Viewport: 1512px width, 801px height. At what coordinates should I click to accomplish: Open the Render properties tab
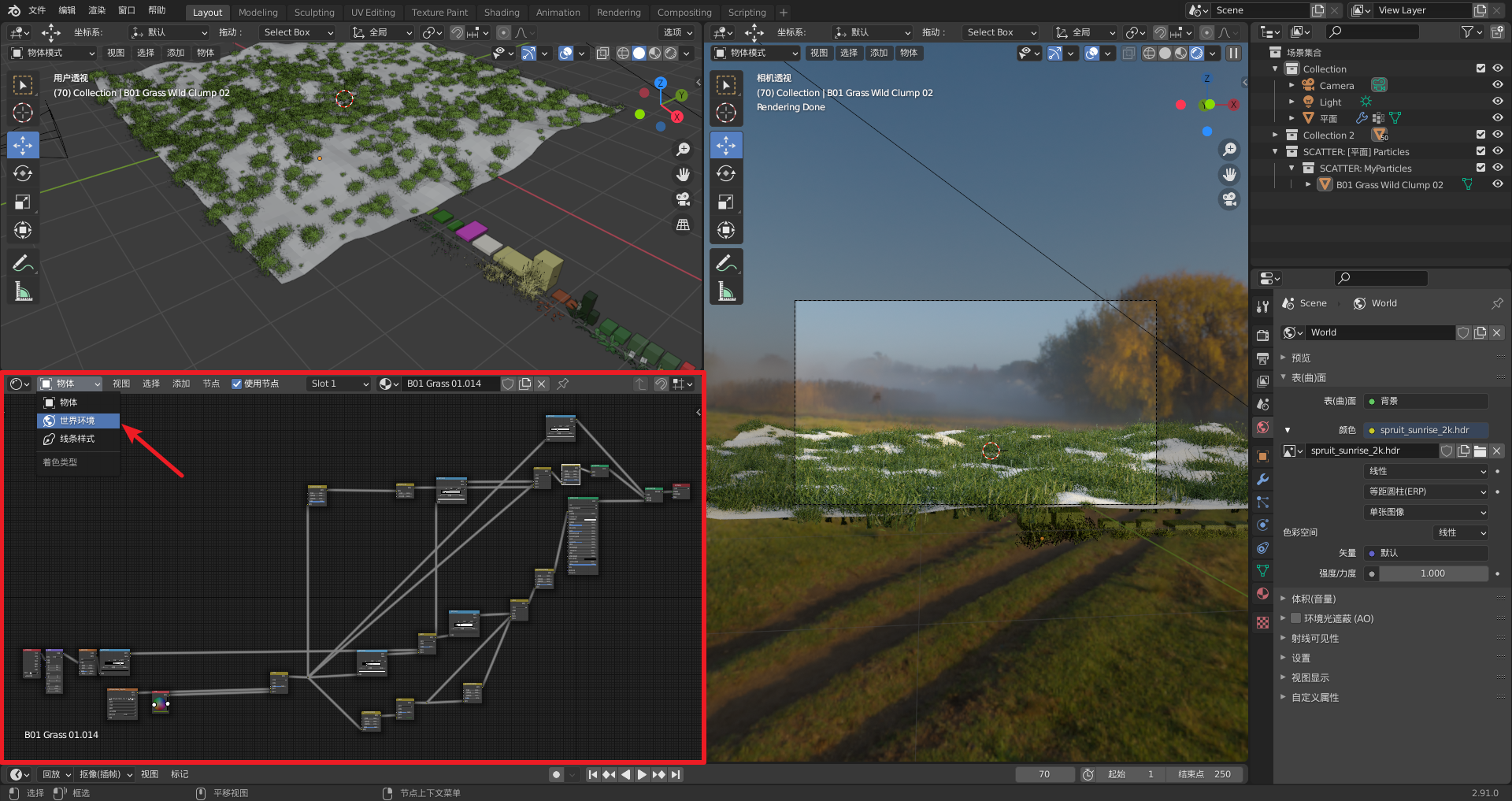pos(1262,335)
